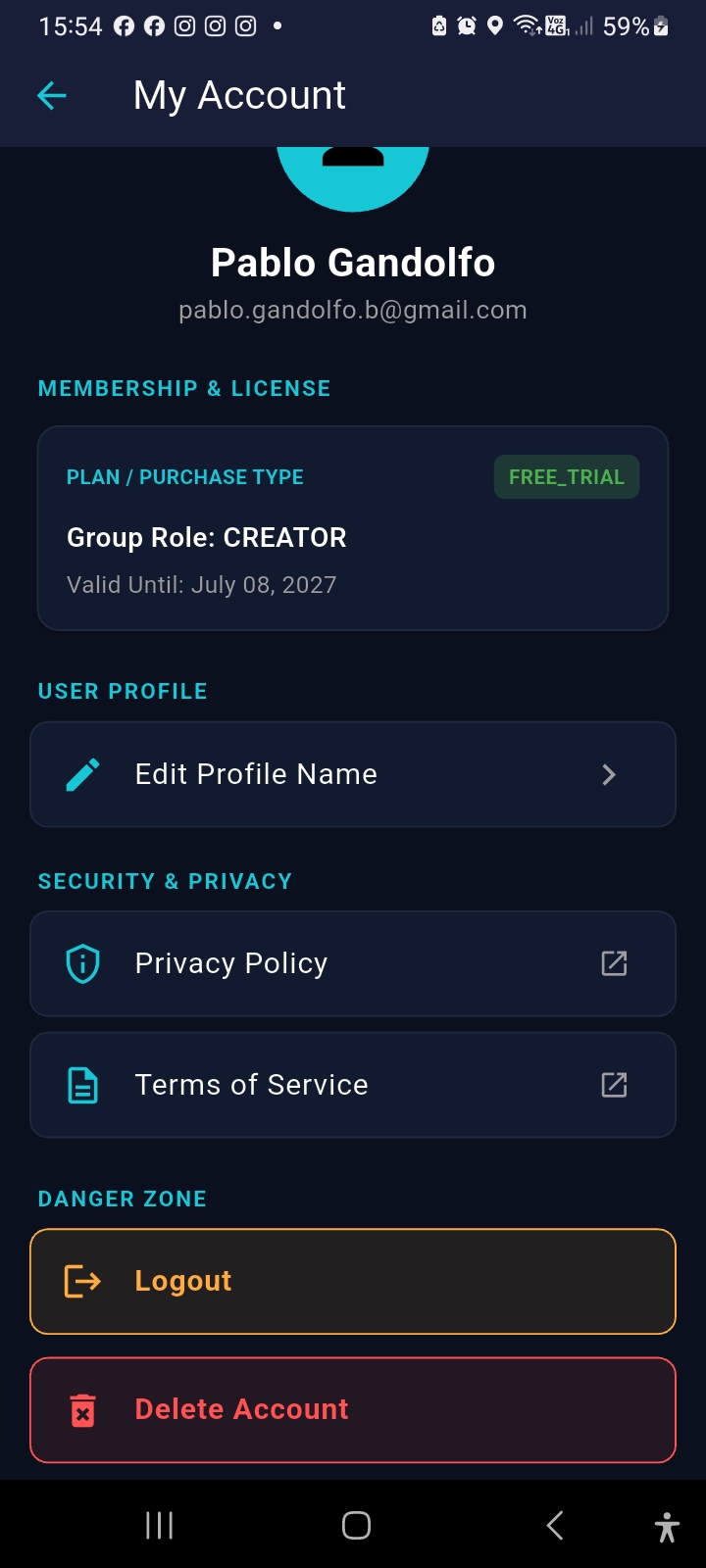The height and width of the screenshot is (1568, 706).
Task: Tap the Logout arrow icon
Action: [x=82, y=1281]
